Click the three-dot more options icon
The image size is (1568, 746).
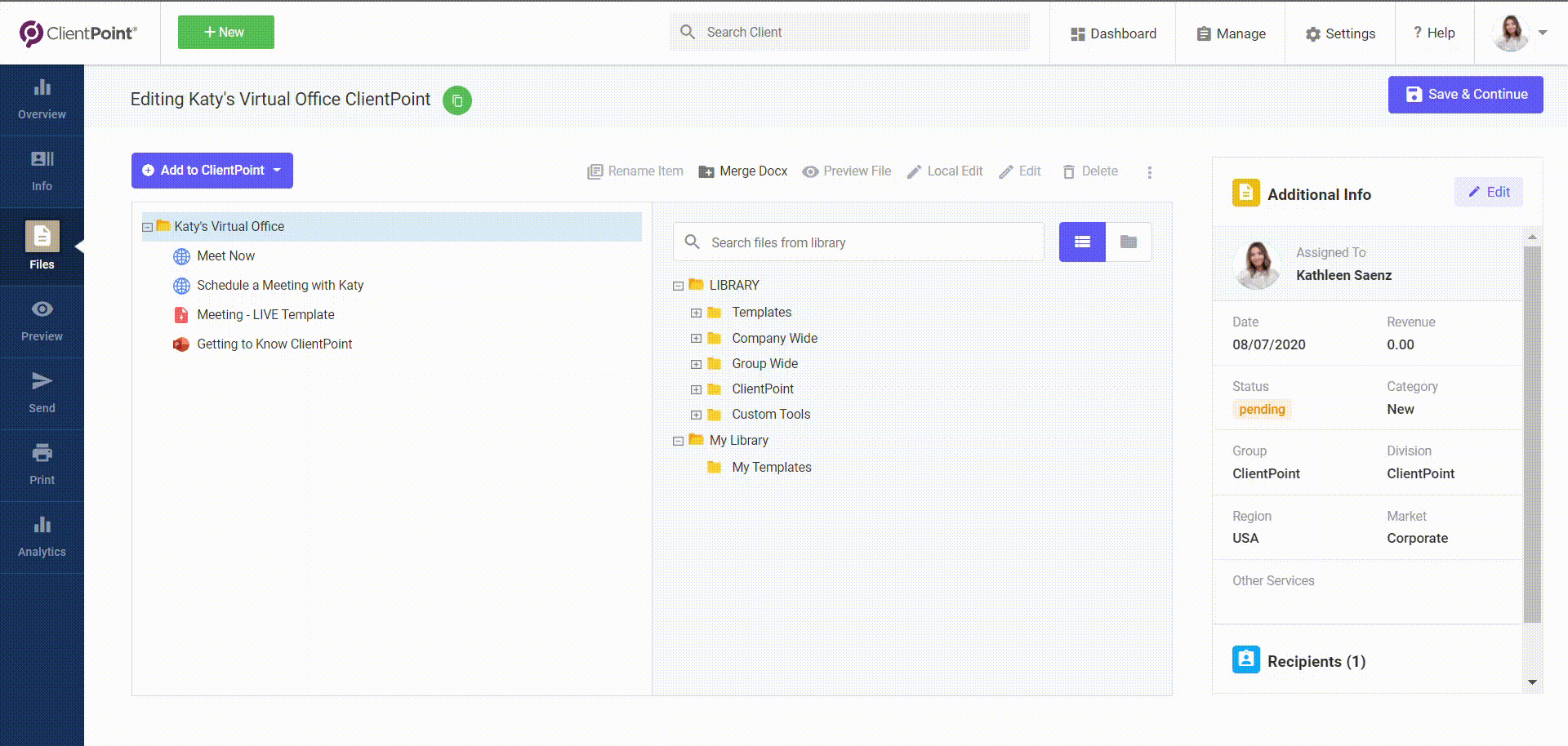(1149, 172)
